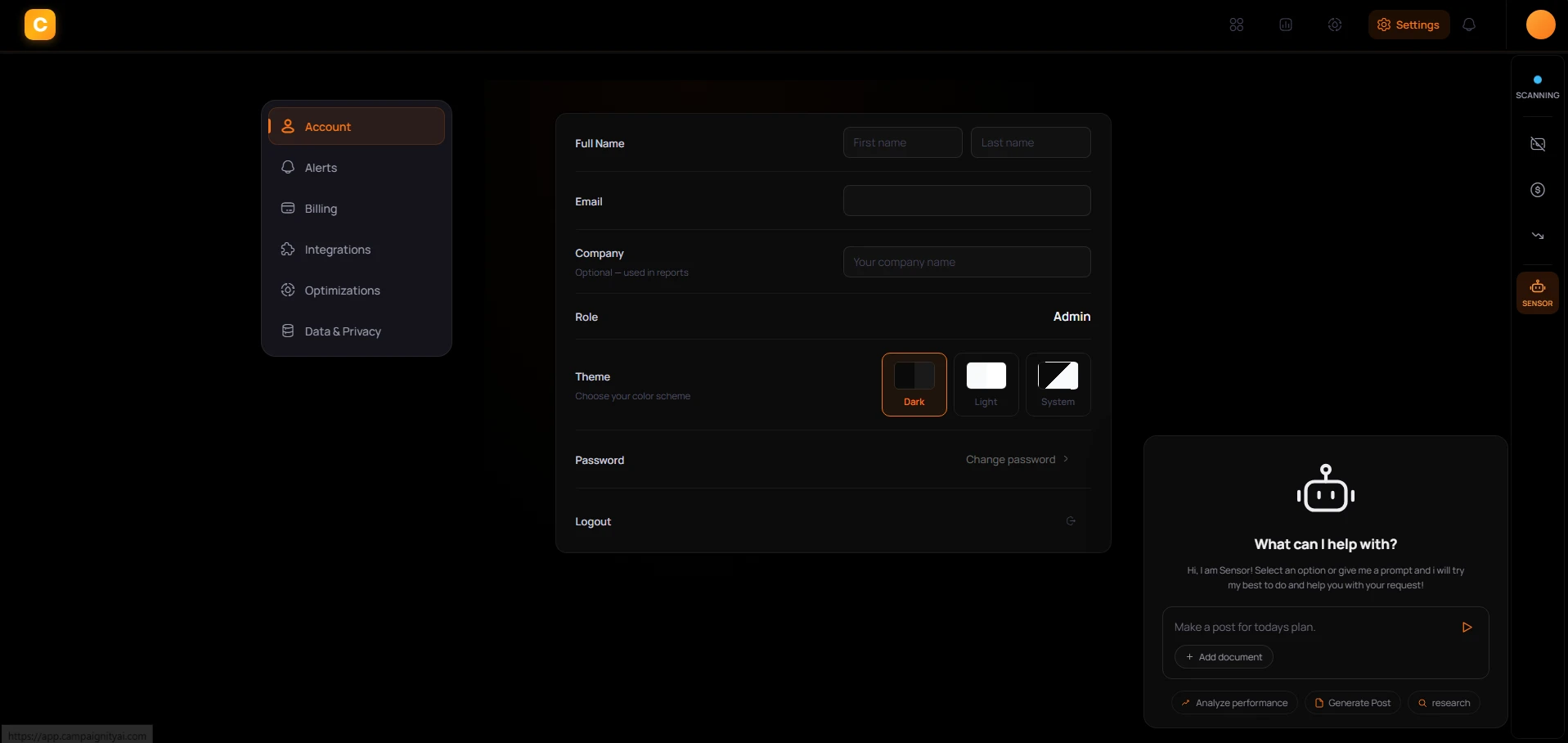
Task: Open the Billing settings tab
Action: tap(357, 208)
